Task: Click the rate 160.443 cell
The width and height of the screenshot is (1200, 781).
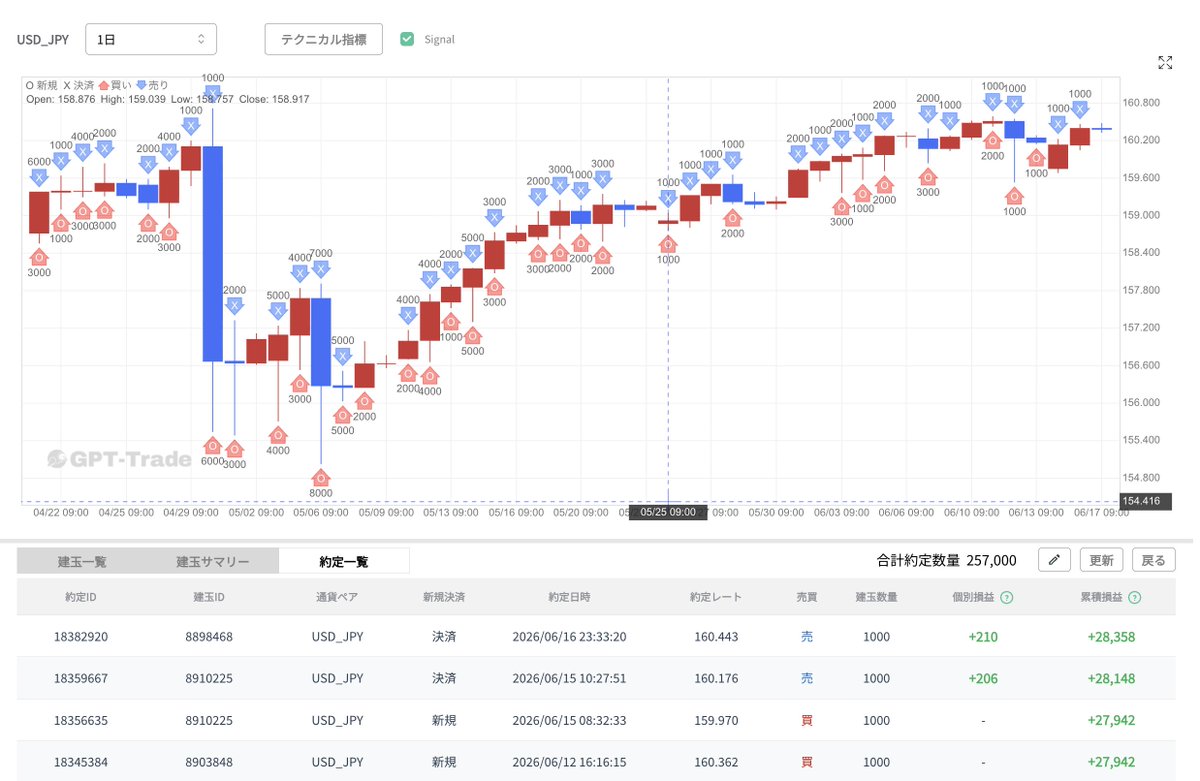Action: click(718, 636)
